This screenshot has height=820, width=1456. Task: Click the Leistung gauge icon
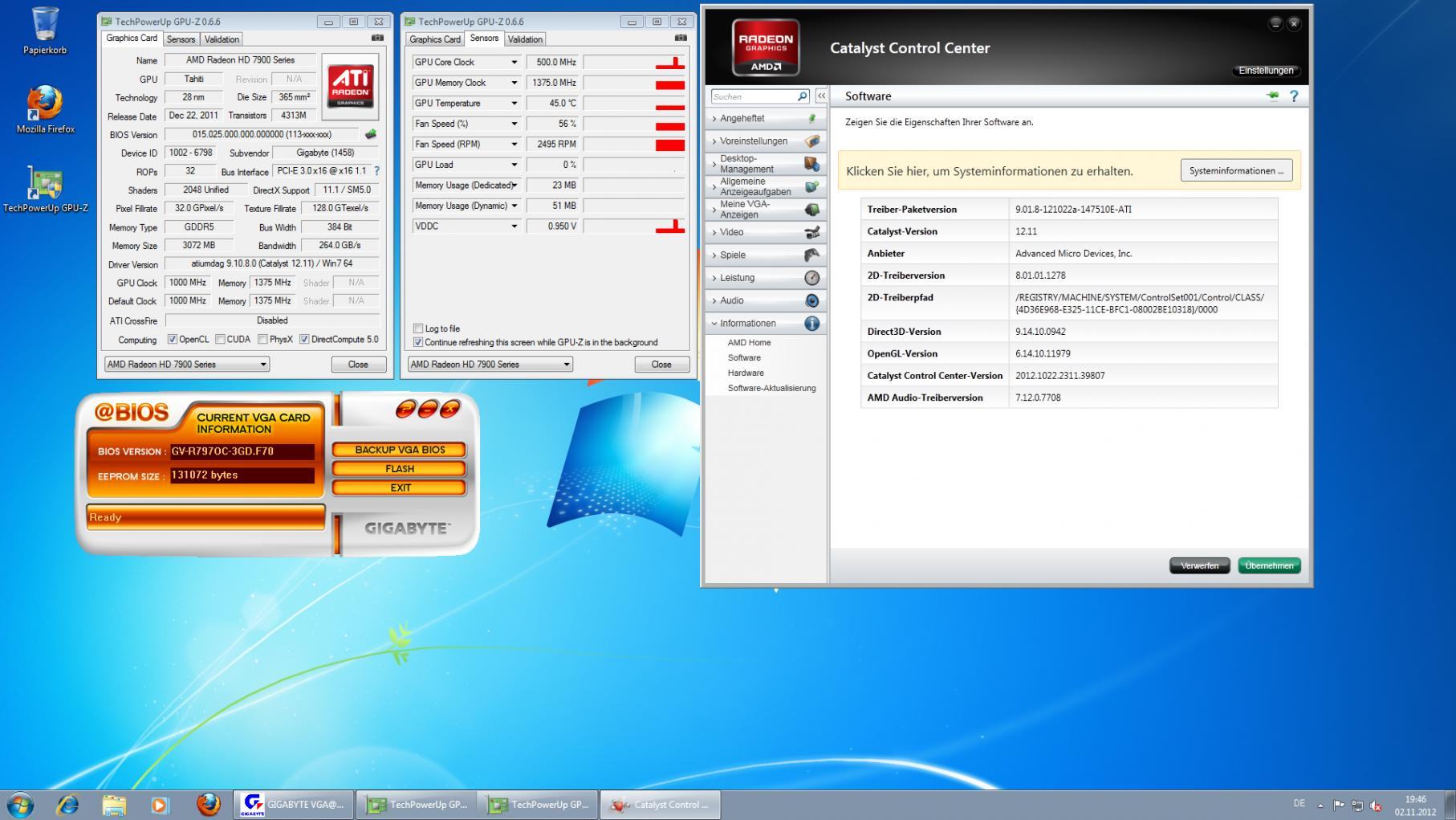(812, 278)
